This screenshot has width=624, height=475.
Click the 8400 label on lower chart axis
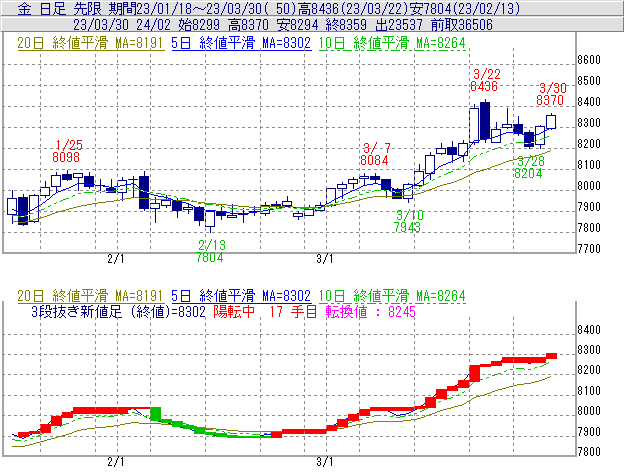589,330
